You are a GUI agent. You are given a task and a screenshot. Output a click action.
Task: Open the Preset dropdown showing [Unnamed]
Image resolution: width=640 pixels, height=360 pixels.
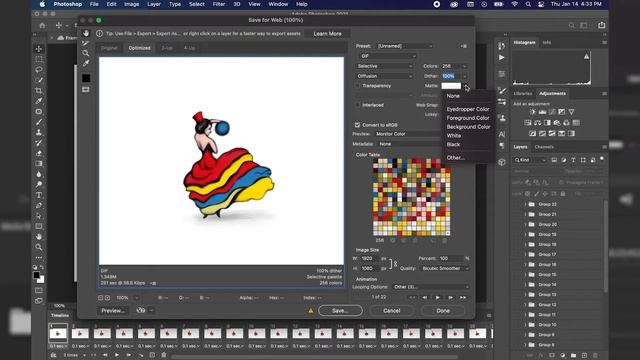click(405, 46)
